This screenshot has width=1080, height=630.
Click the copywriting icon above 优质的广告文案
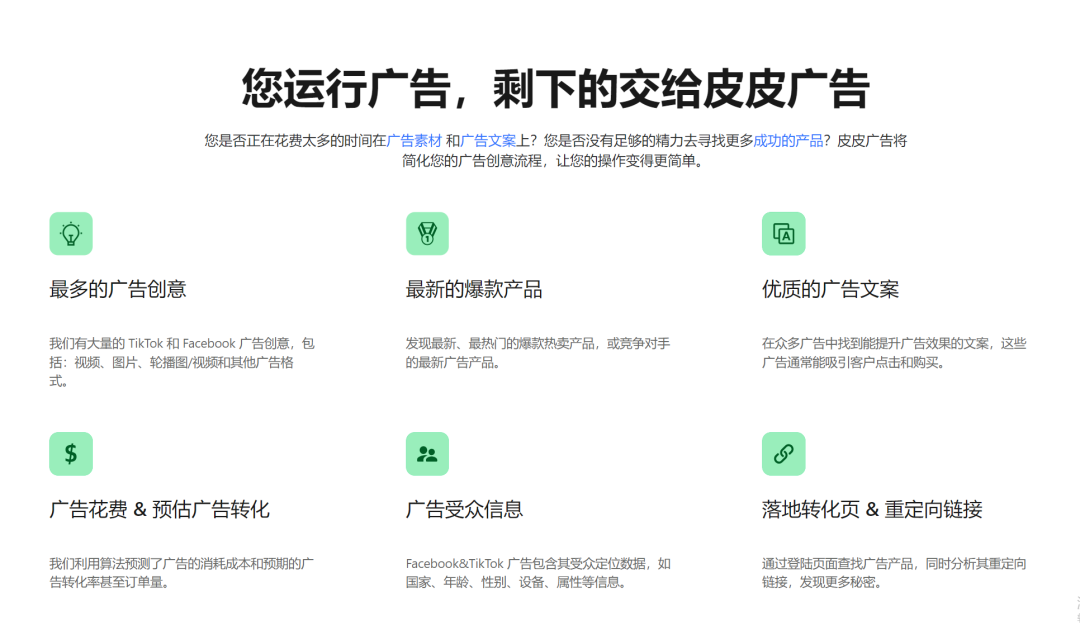(x=784, y=233)
